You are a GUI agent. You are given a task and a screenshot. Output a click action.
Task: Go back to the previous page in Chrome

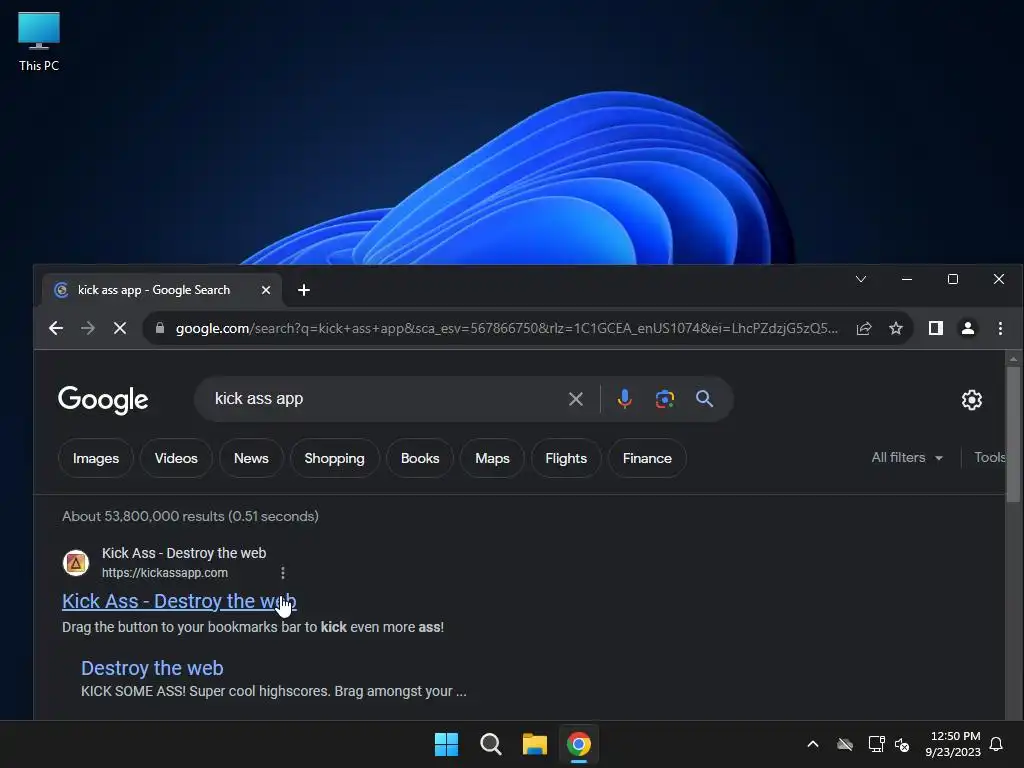click(x=56, y=328)
